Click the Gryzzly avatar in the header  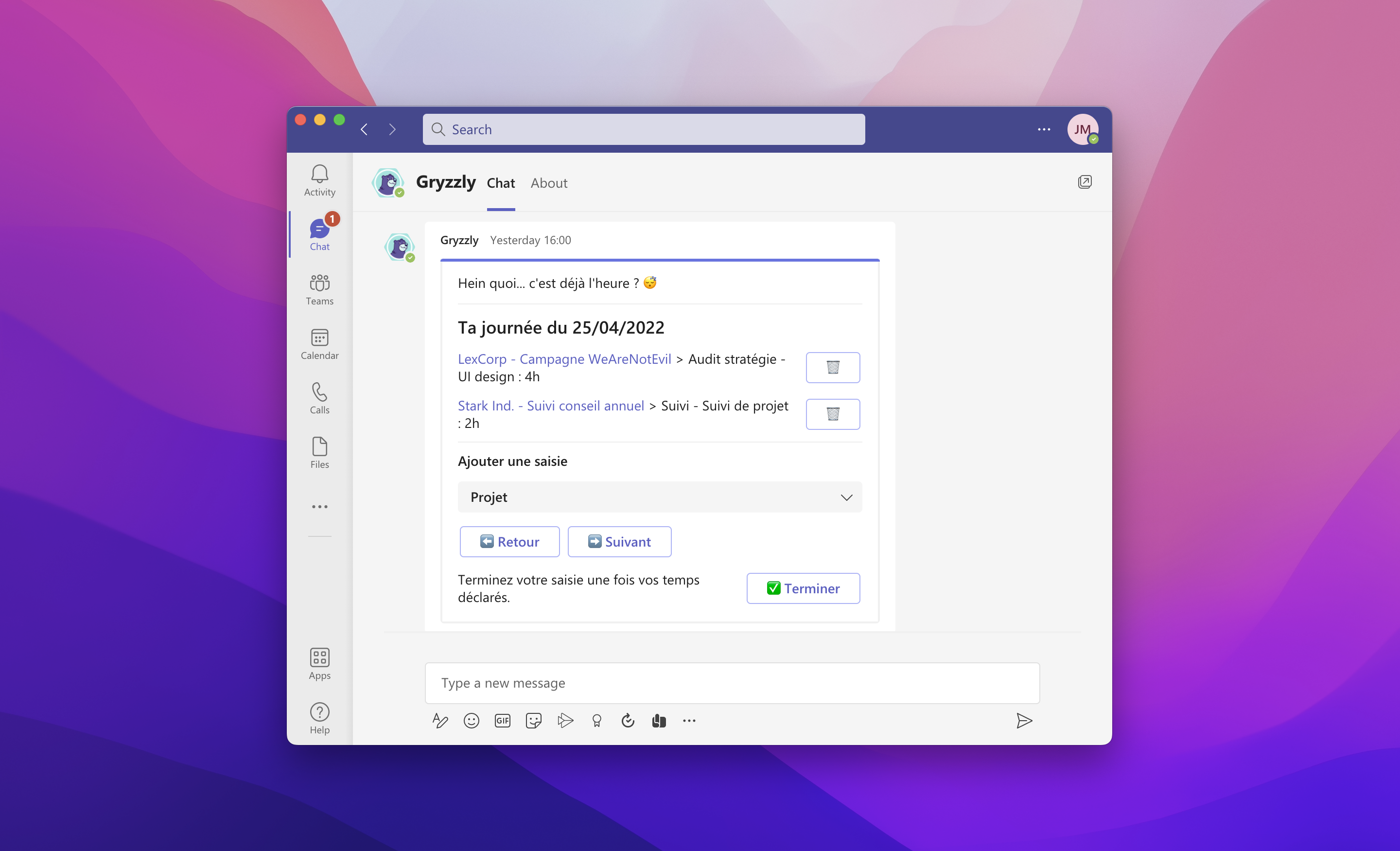point(388,182)
